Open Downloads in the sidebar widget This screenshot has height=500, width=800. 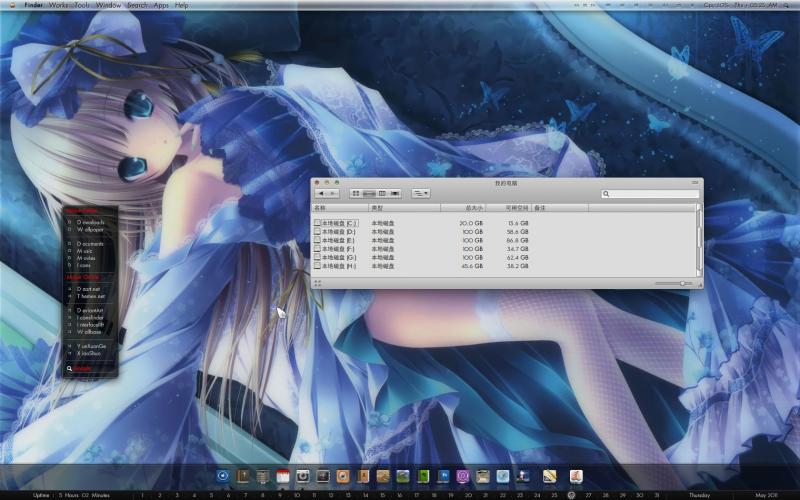[90, 222]
